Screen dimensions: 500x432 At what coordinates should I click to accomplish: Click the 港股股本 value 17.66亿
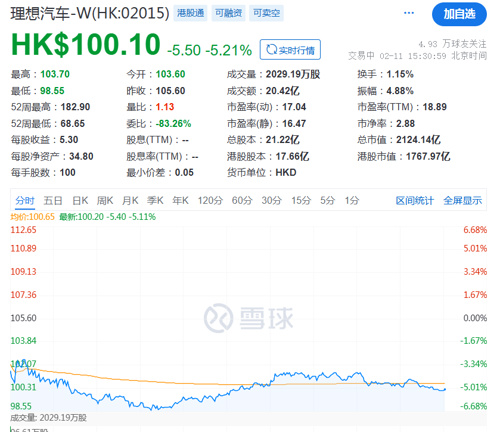pos(292,156)
